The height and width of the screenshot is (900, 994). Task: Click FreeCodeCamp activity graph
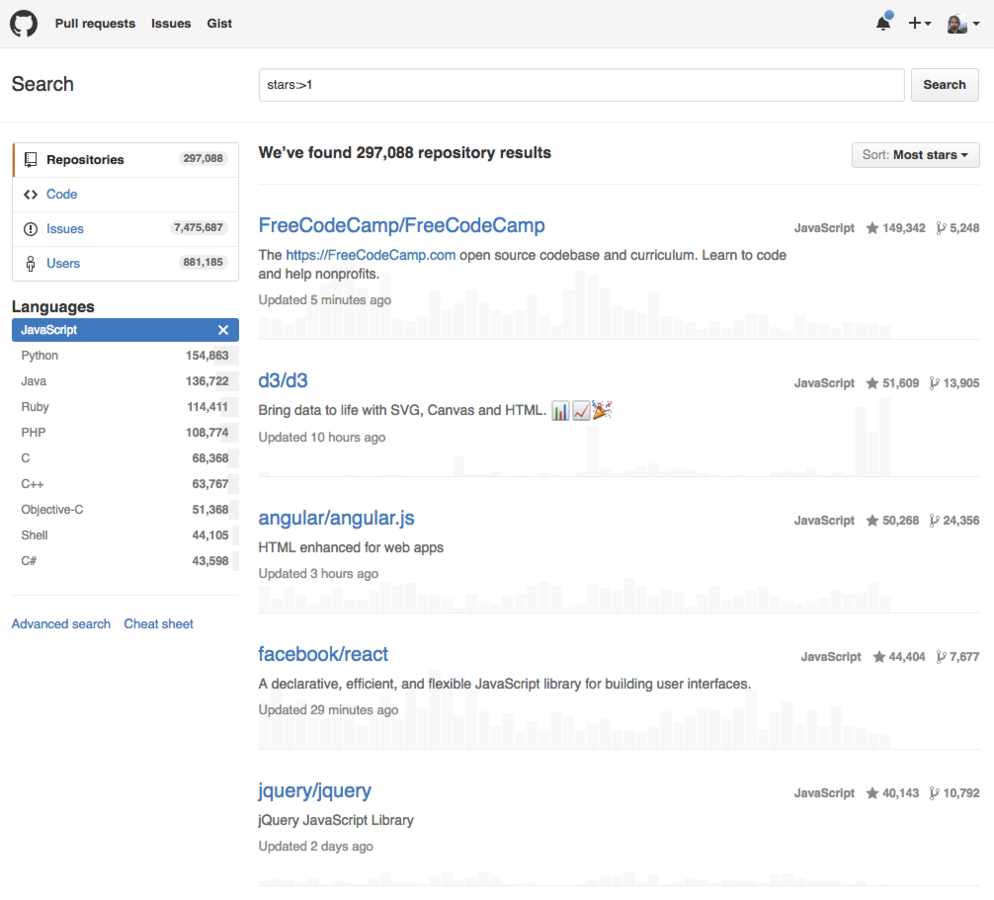click(574, 306)
